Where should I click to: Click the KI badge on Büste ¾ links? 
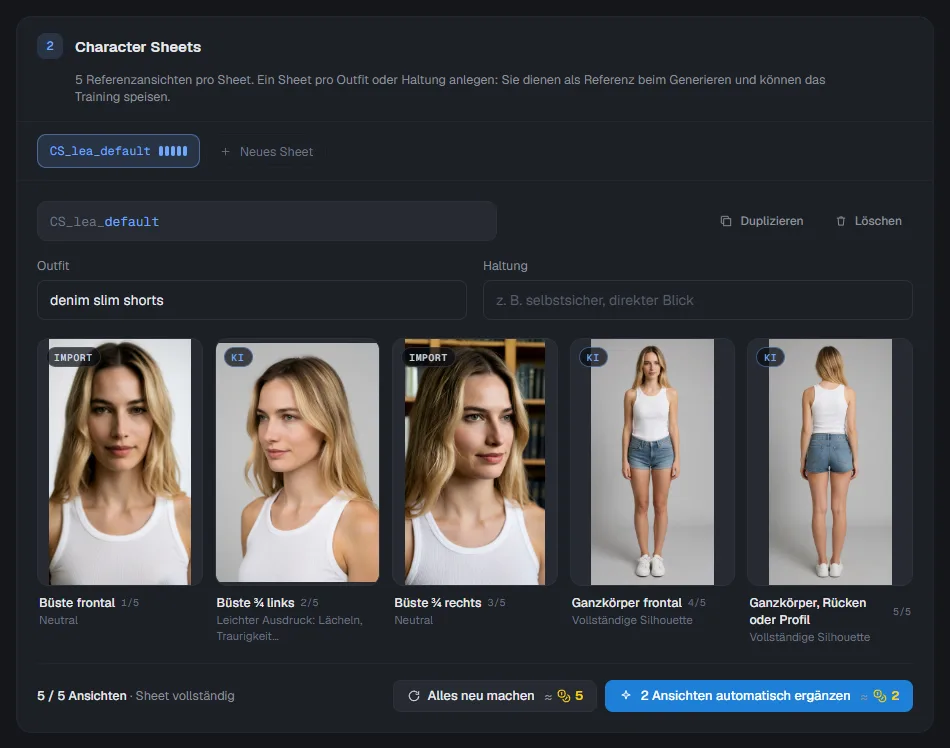pos(238,357)
